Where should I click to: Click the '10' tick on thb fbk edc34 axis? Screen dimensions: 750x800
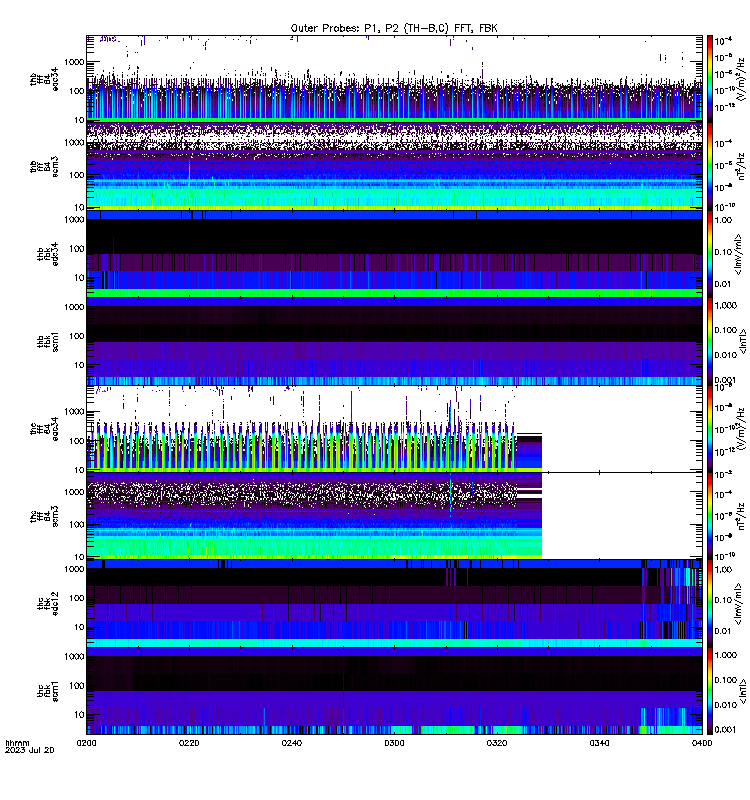click(x=79, y=278)
